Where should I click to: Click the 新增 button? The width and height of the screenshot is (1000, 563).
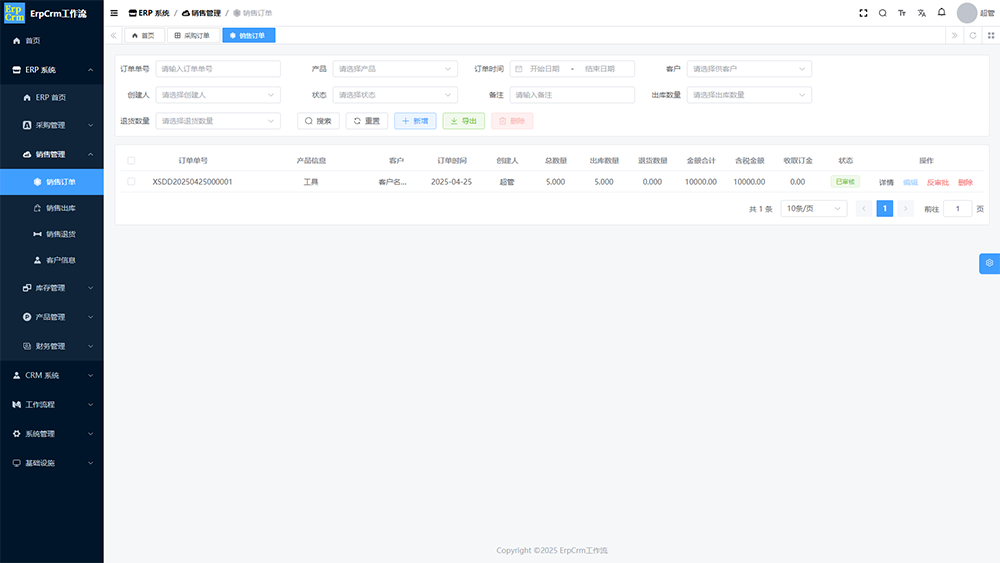pos(415,121)
